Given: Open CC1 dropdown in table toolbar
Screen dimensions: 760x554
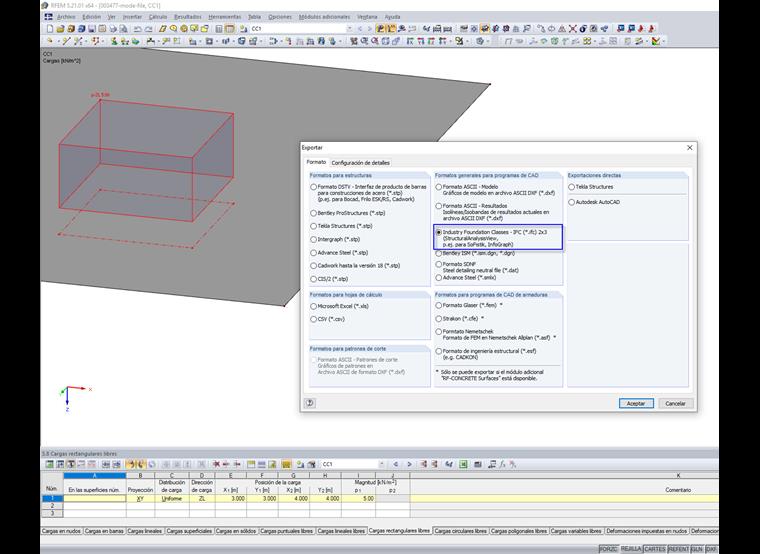Looking at the screenshot, I should pyautogui.click(x=381, y=464).
